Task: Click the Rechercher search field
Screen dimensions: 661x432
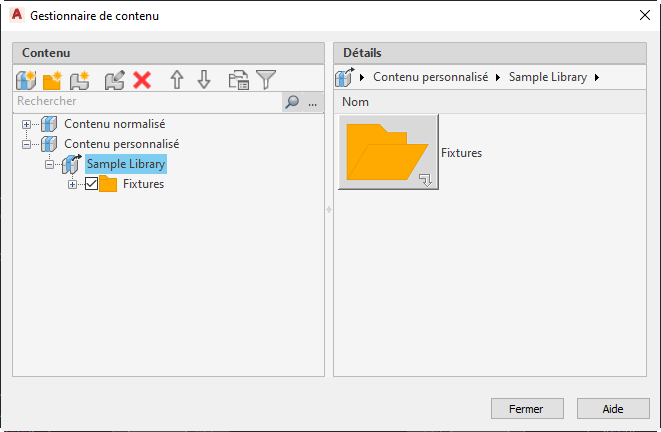Action: tap(145, 102)
